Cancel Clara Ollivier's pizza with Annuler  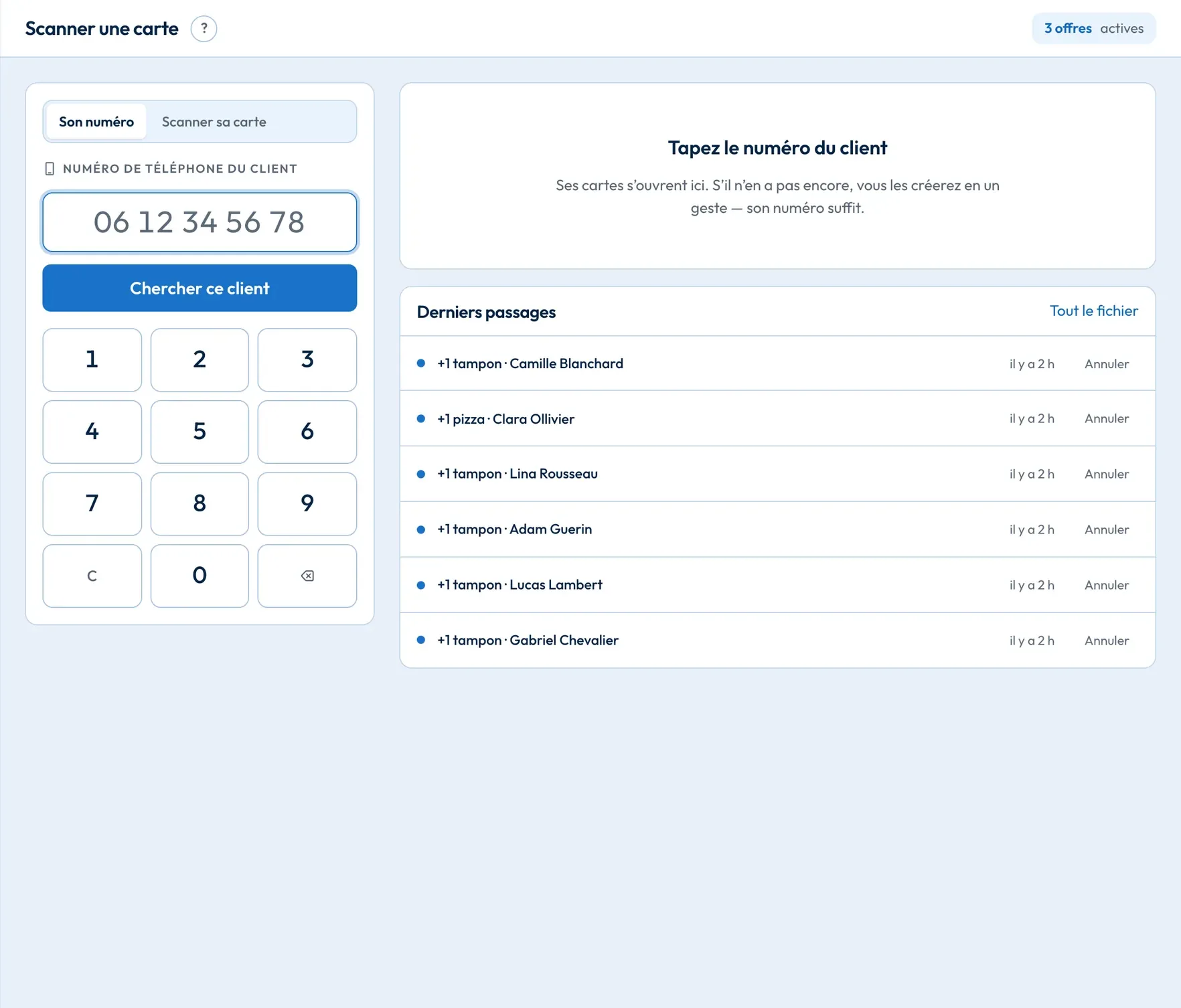coord(1107,418)
